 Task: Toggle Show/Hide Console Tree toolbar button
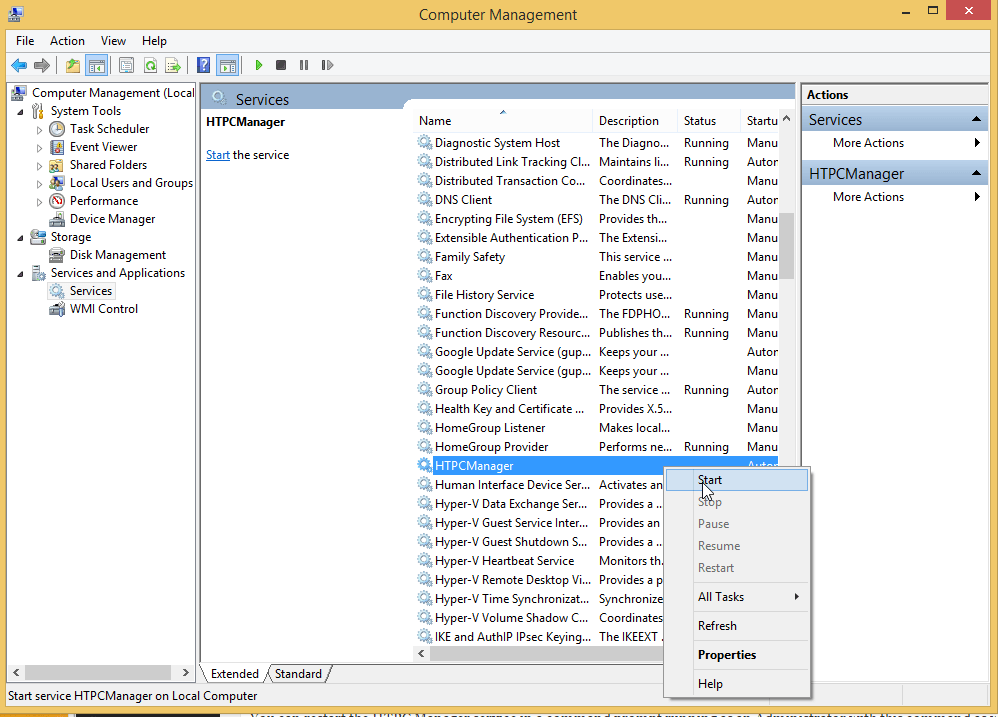96,66
